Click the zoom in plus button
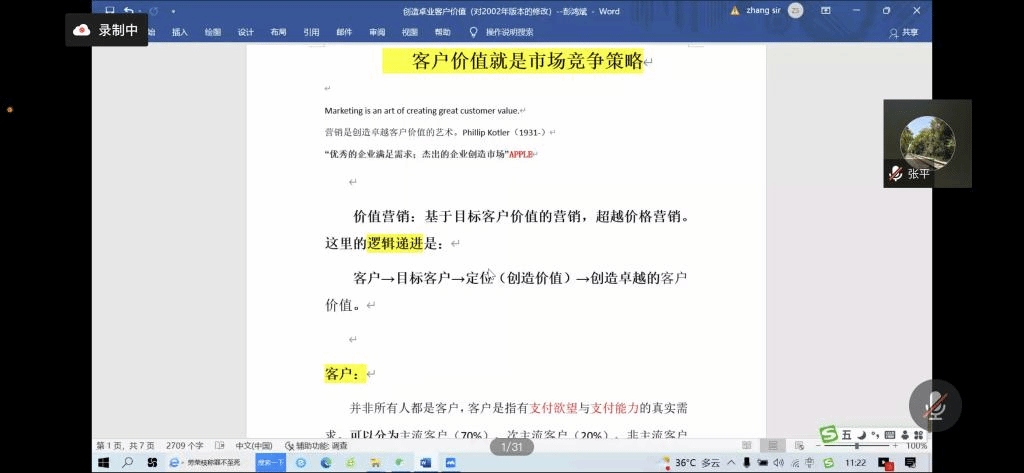The height and width of the screenshot is (473, 1024). (x=894, y=446)
